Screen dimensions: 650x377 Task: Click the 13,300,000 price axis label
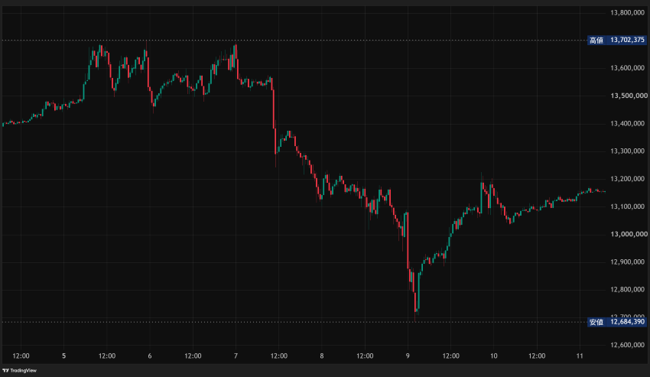tap(627, 151)
